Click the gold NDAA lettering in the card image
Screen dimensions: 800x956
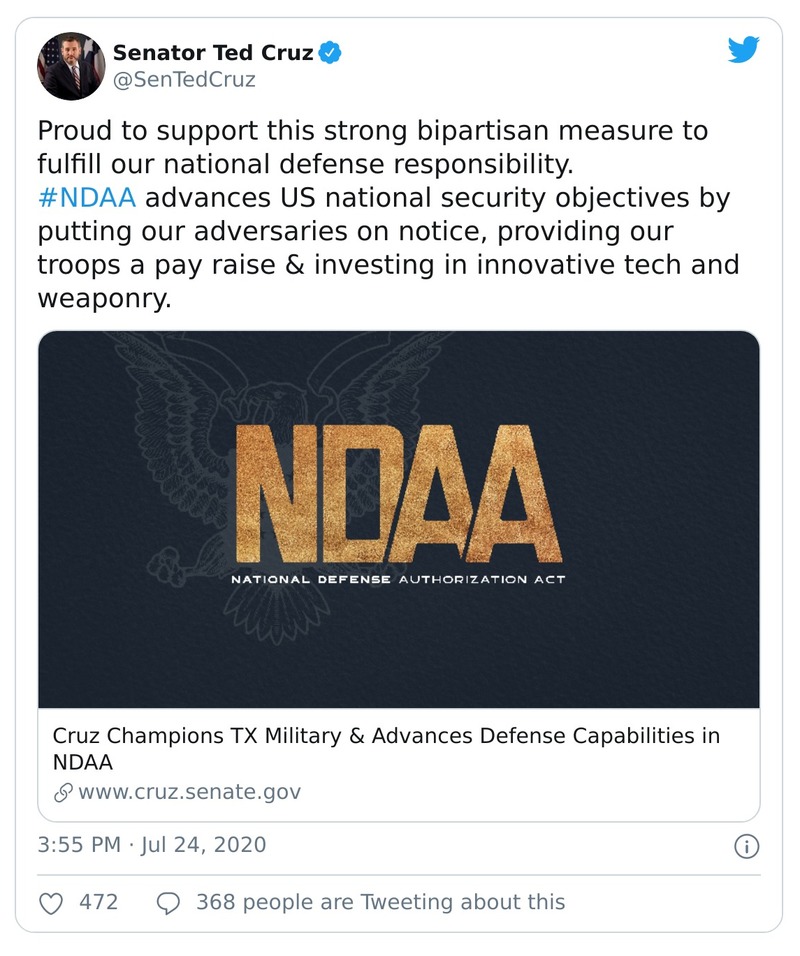(x=397, y=491)
